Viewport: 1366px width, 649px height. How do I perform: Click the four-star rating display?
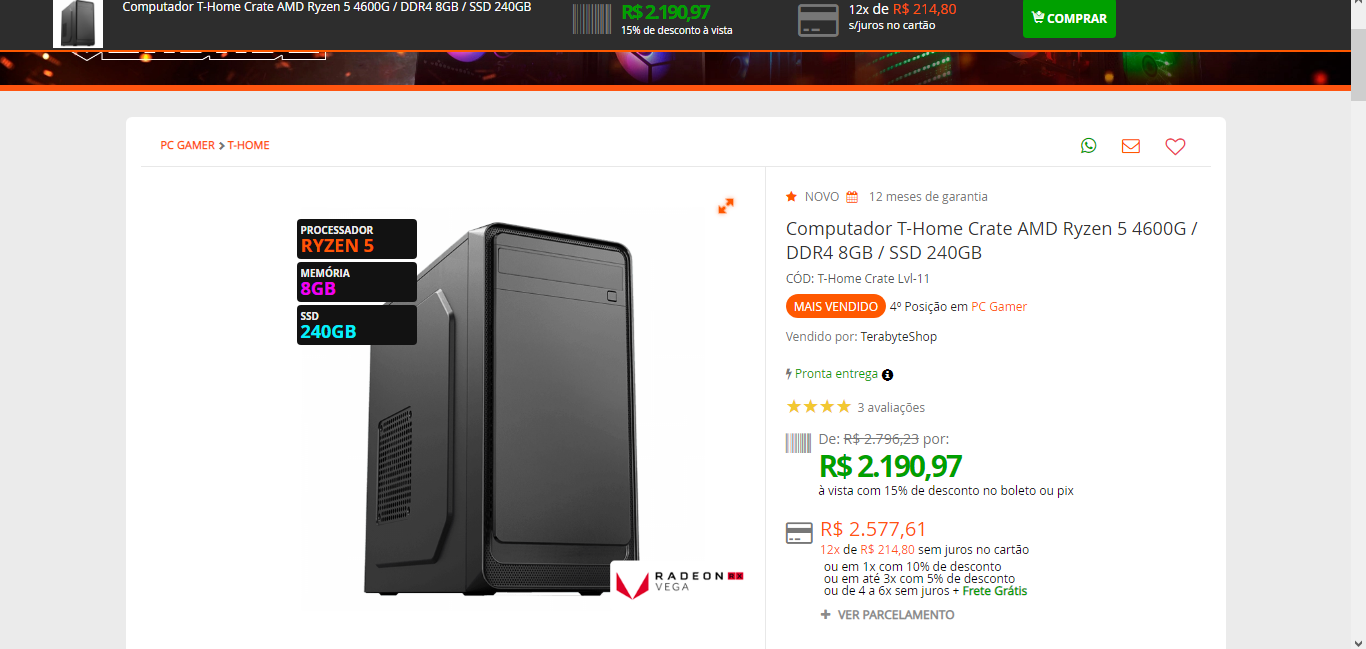(818, 406)
